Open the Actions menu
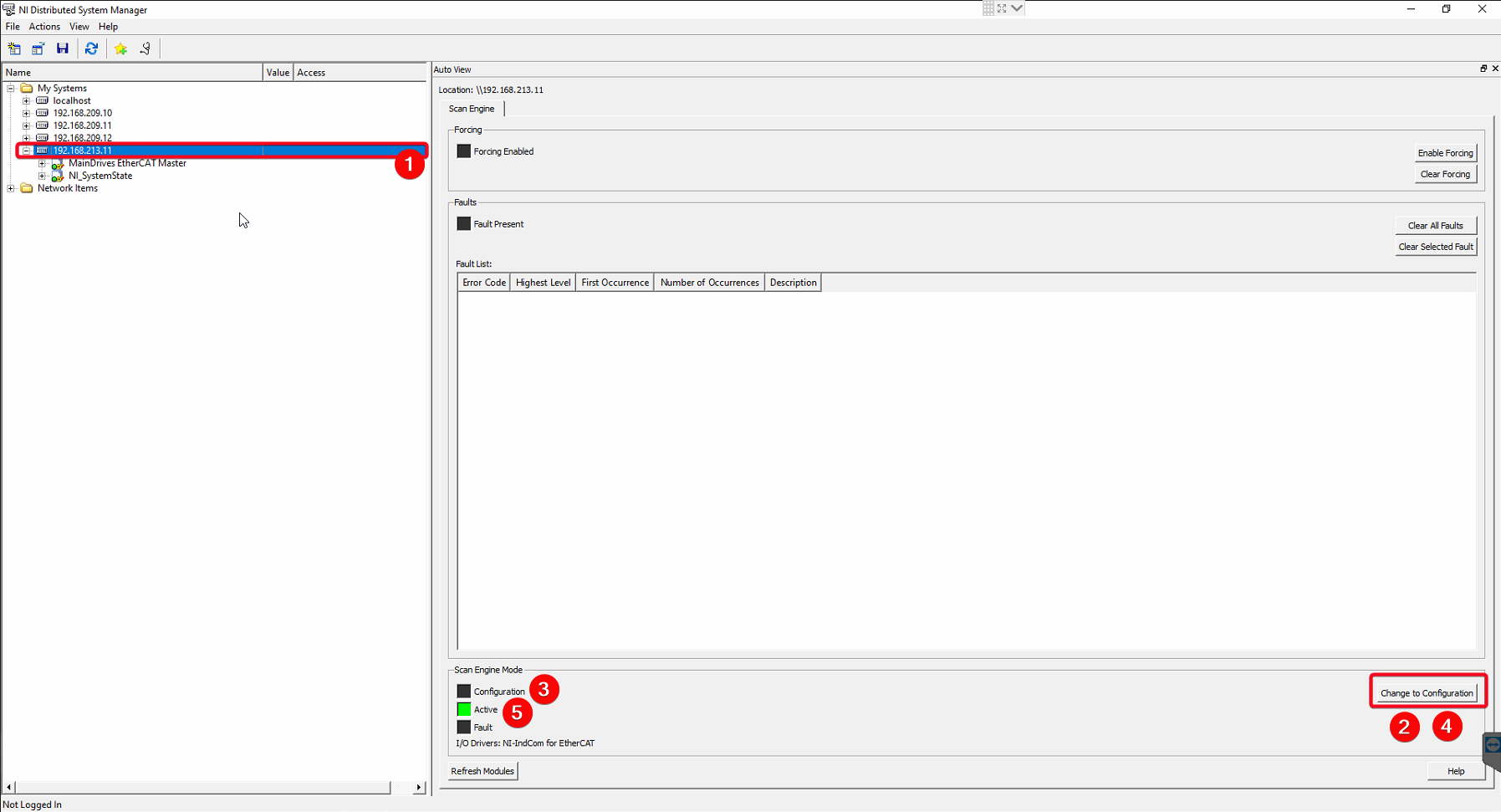 44,27
